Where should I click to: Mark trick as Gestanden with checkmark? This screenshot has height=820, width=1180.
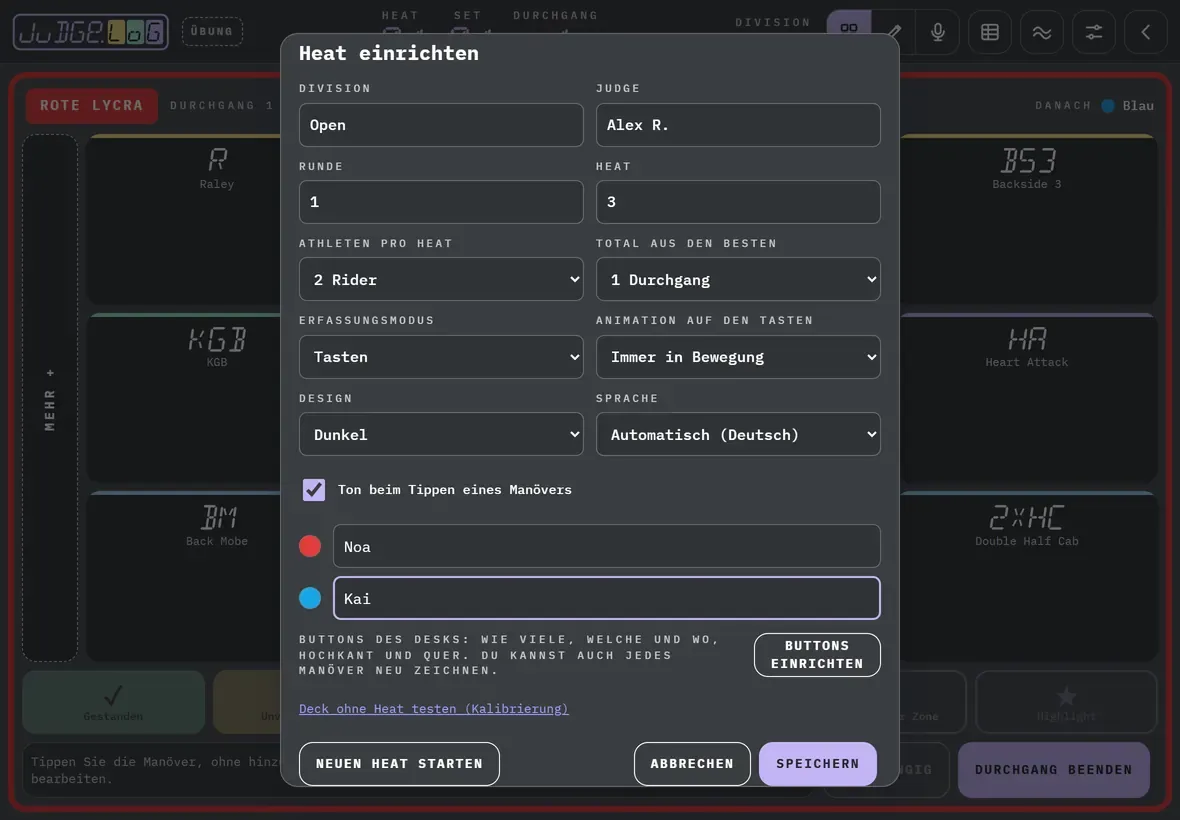click(114, 702)
